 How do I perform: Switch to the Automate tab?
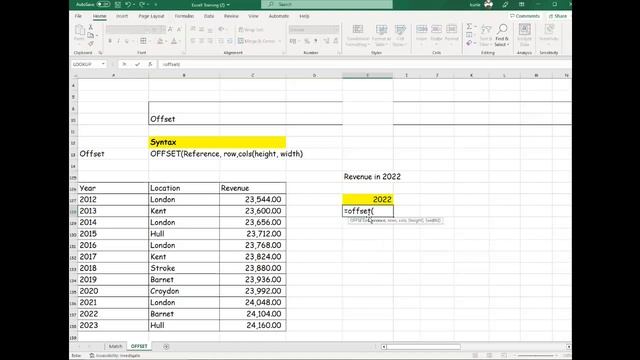point(279,16)
